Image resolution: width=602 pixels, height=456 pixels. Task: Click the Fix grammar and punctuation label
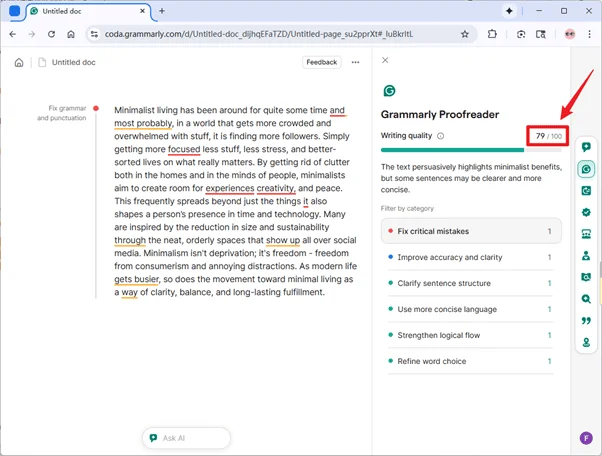[62, 113]
